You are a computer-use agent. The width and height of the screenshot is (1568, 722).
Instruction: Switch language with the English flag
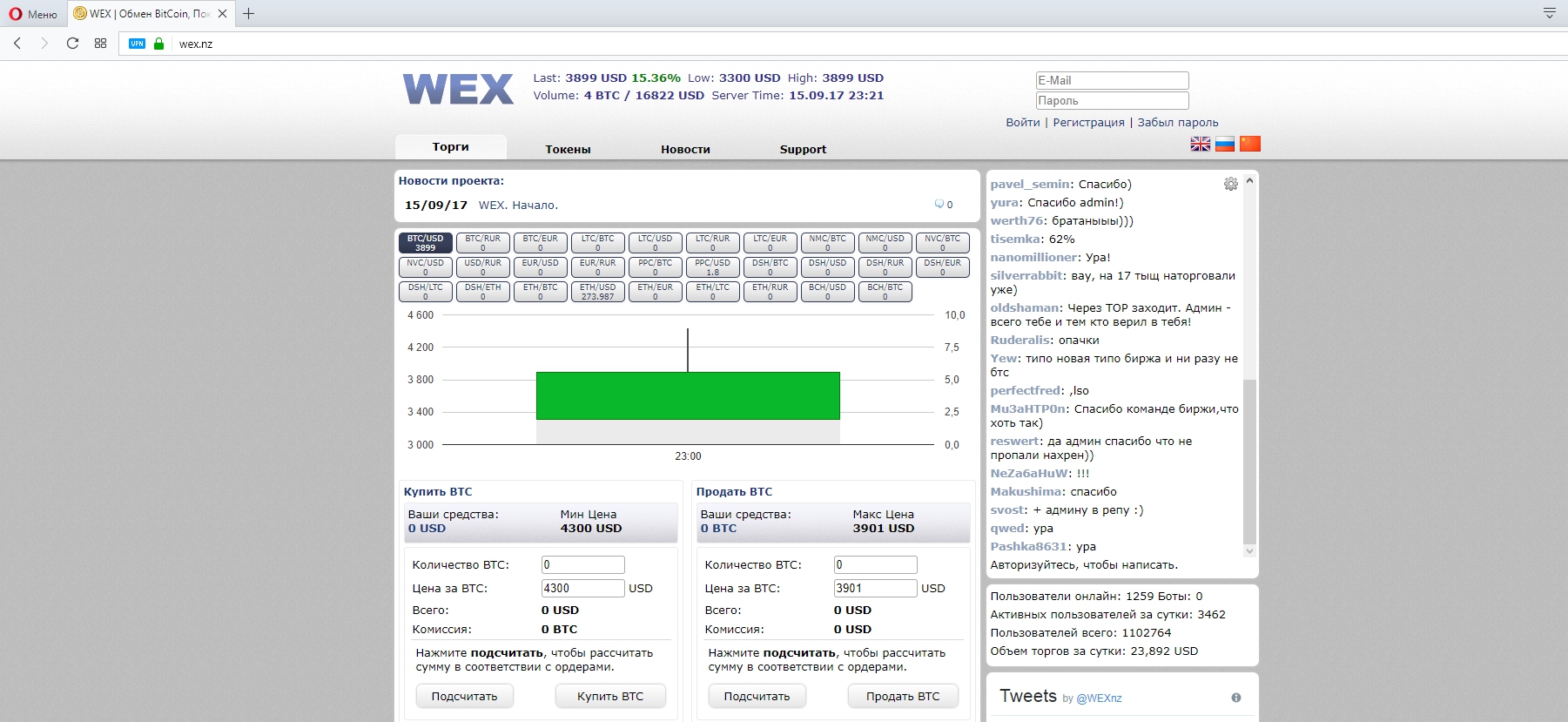point(1201,144)
